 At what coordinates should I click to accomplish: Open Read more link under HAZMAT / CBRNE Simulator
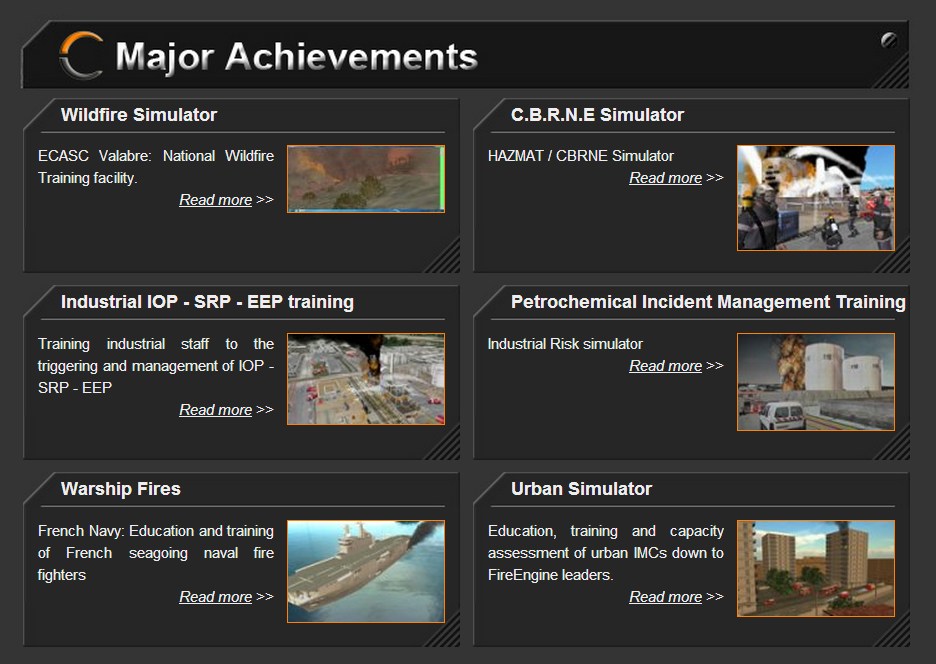click(x=666, y=178)
